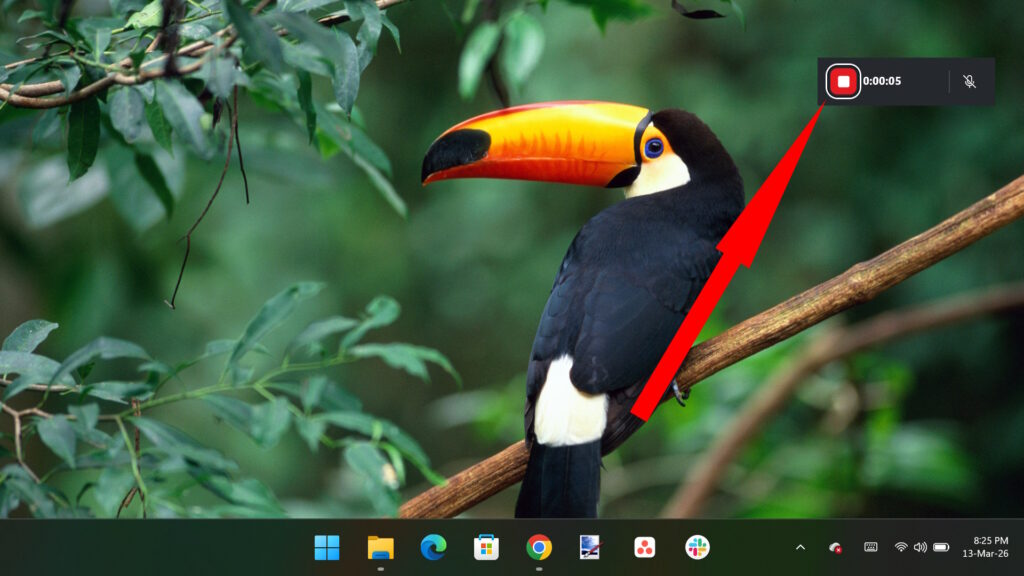This screenshot has width=1024, height=576.
Task: Open the Start menu
Action: coord(325,549)
